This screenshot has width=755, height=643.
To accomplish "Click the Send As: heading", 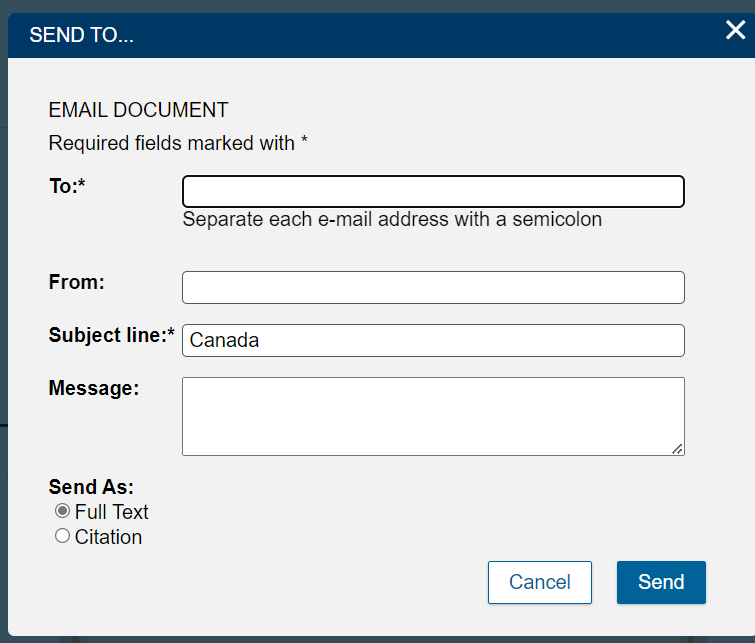I will pyautogui.click(x=91, y=487).
